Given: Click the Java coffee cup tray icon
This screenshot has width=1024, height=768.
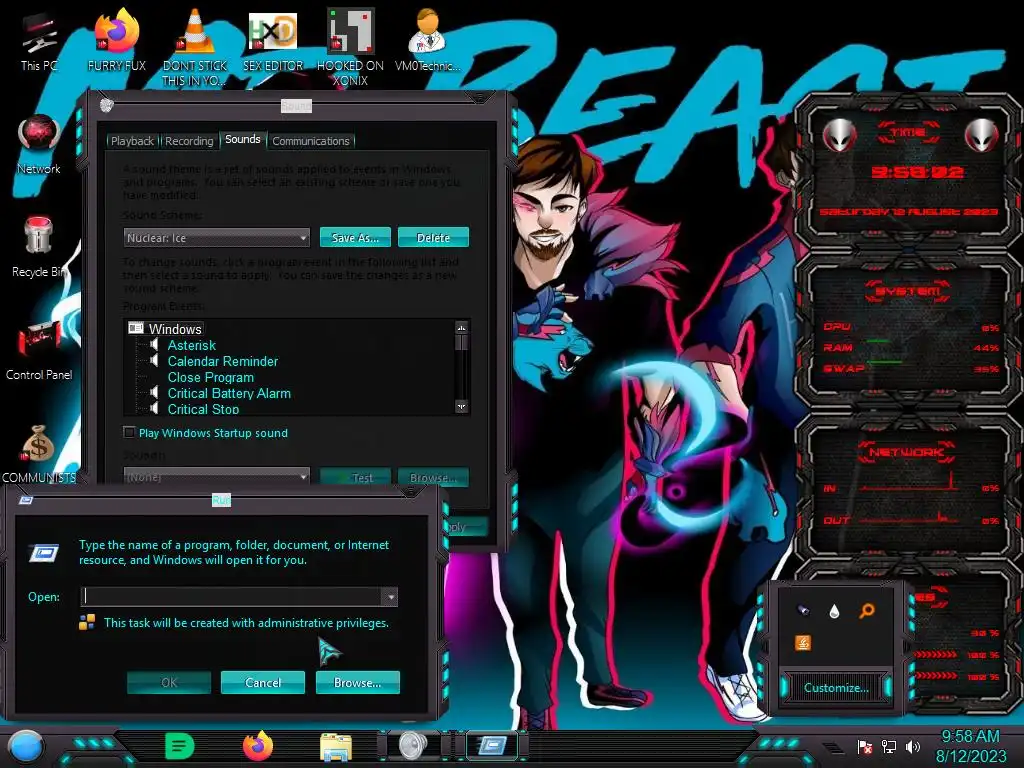Looking at the screenshot, I should pyautogui.click(x=803, y=643).
